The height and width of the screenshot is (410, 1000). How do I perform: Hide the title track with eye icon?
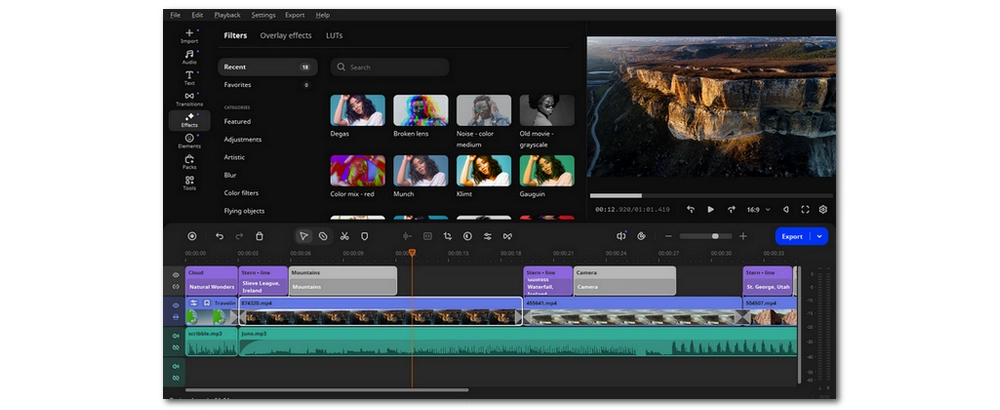176,275
